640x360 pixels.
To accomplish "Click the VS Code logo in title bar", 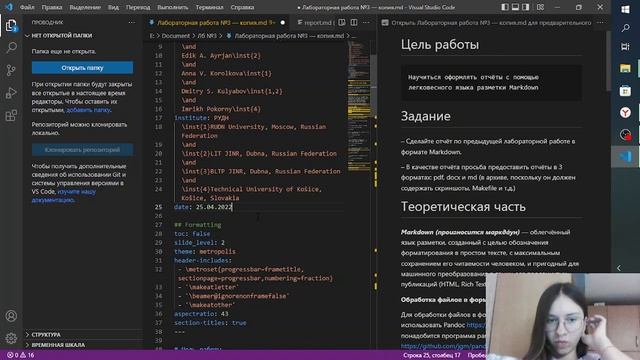I will click(x=9, y=7).
